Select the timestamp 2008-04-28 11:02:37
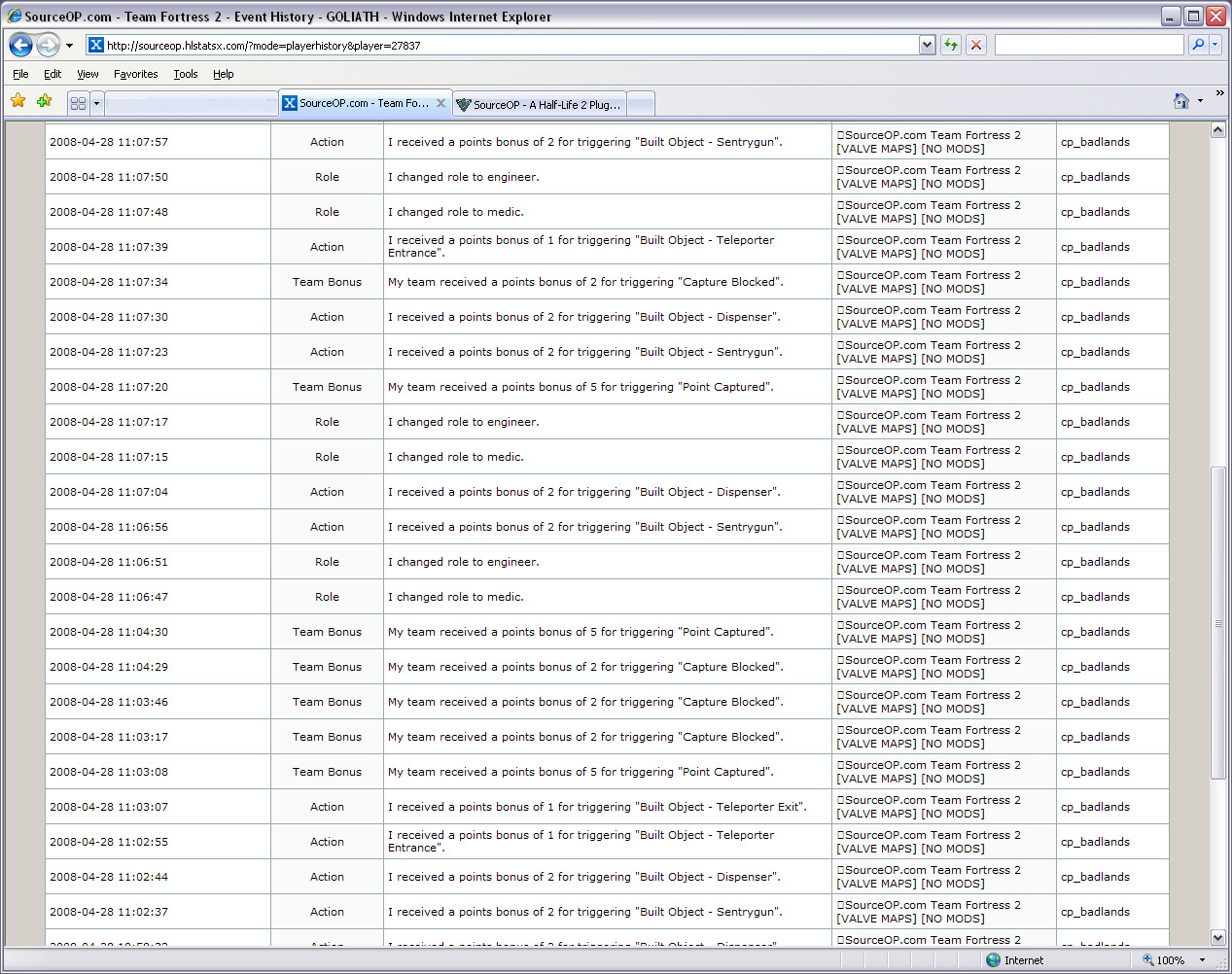 pos(109,912)
